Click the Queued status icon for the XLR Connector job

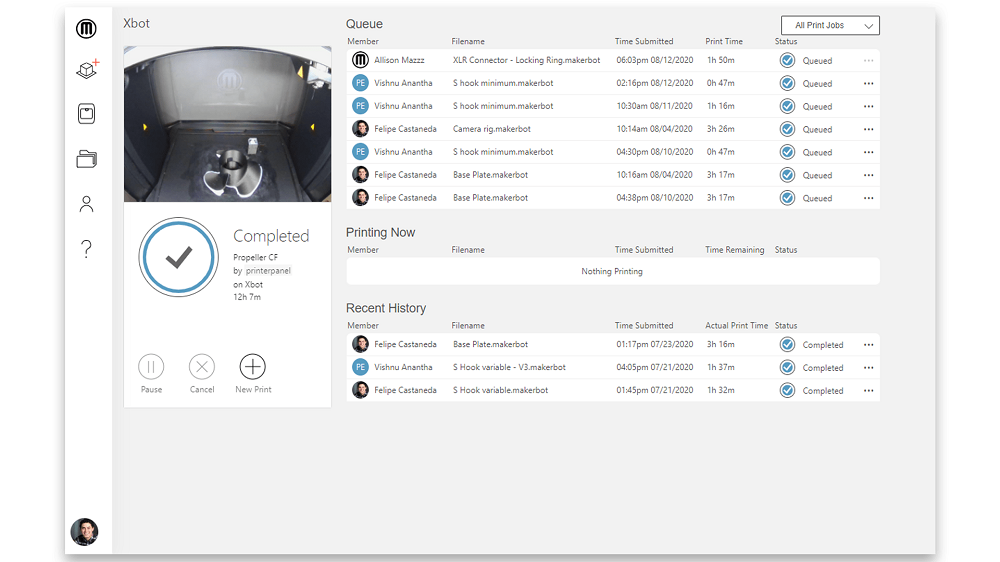pyautogui.click(x=788, y=61)
